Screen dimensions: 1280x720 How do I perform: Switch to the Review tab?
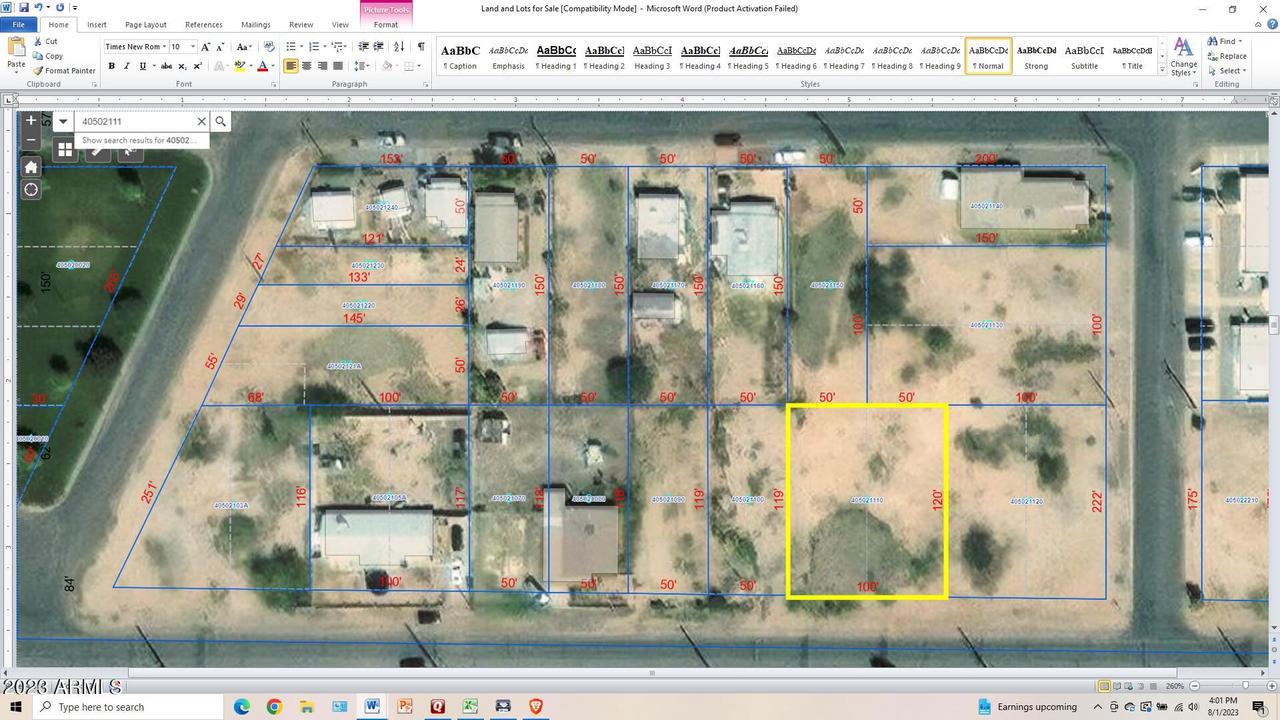301,24
